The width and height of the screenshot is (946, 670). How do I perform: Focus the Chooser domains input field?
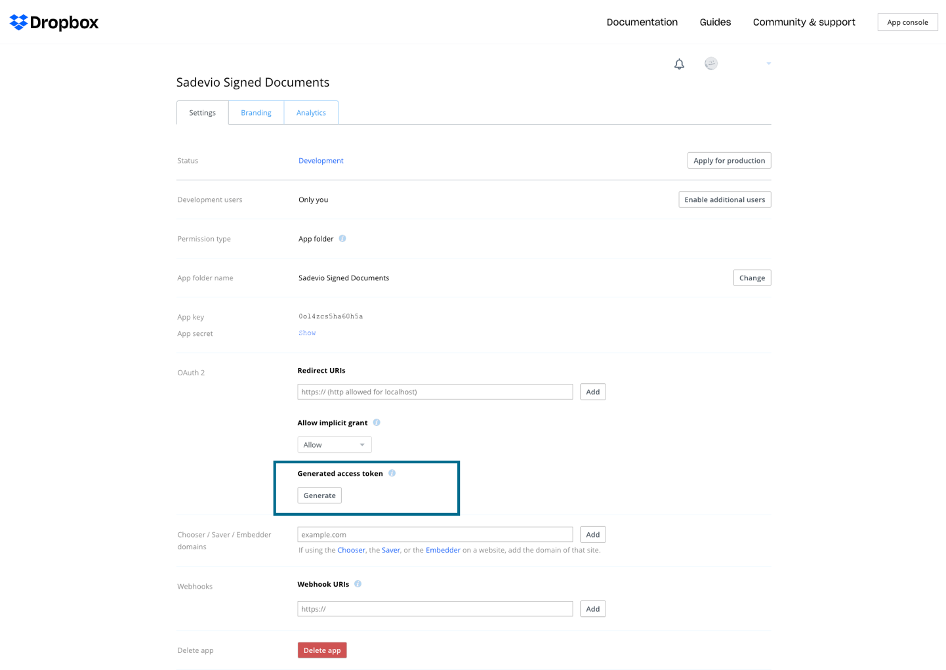(x=435, y=534)
